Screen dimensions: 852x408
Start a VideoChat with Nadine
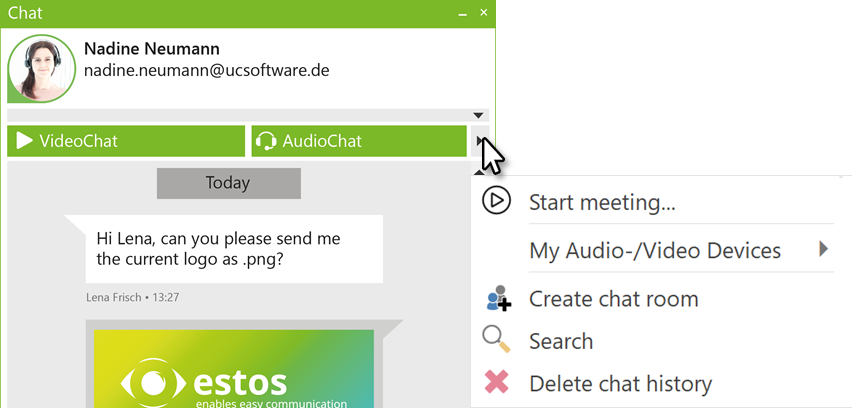126,141
